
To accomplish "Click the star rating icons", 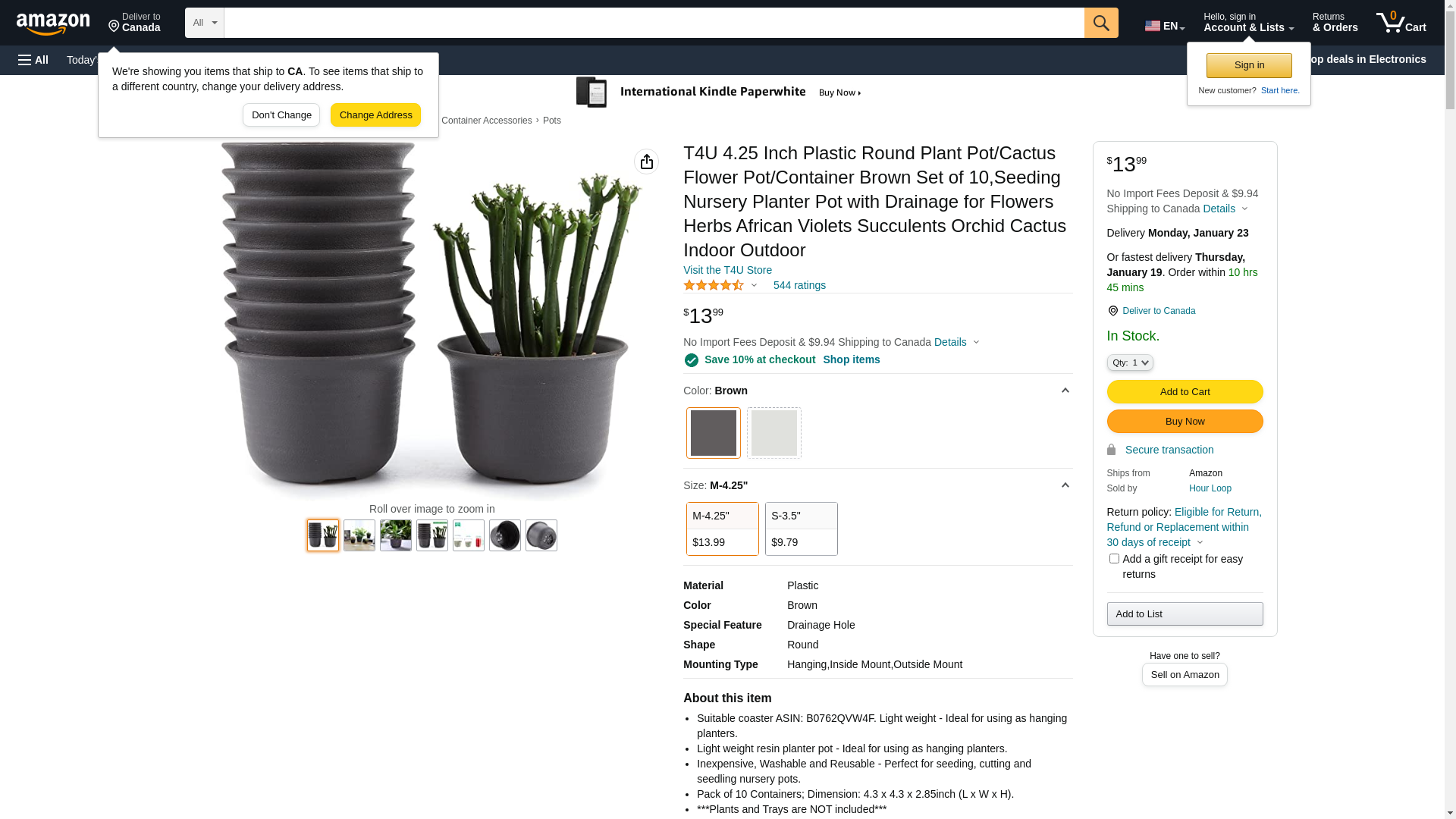I will (x=714, y=285).
